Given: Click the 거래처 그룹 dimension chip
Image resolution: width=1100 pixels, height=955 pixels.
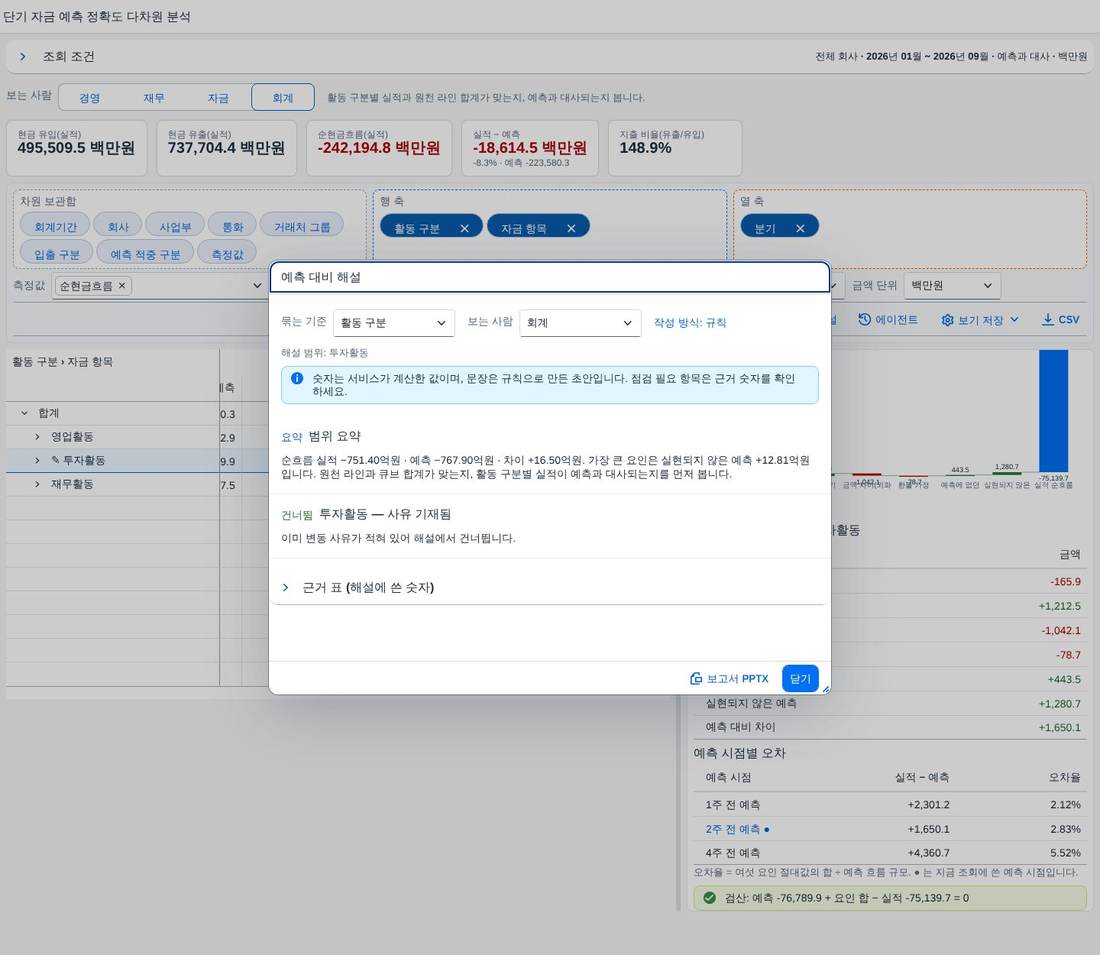Looking at the screenshot, I should pyautogui.click(x=302, y=227).
